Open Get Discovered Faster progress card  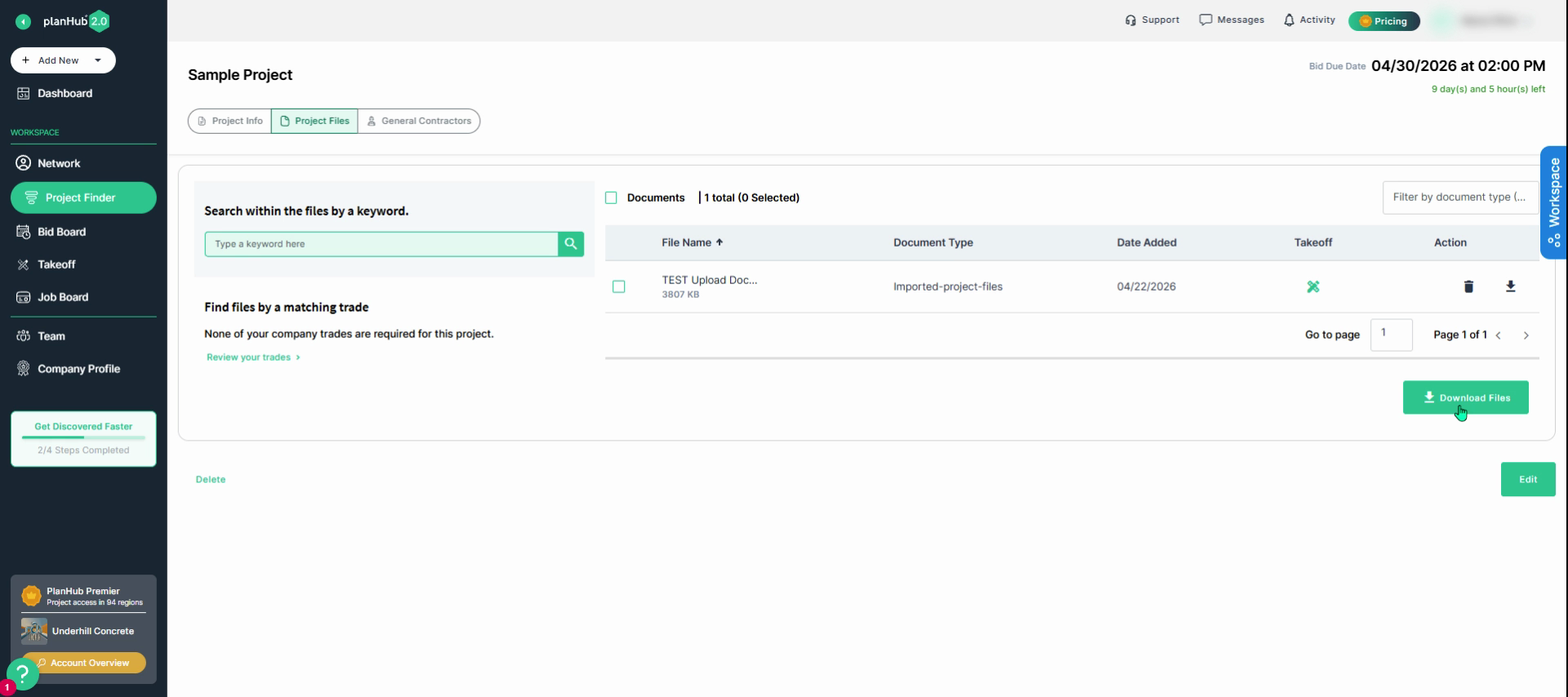click(83, 439)
